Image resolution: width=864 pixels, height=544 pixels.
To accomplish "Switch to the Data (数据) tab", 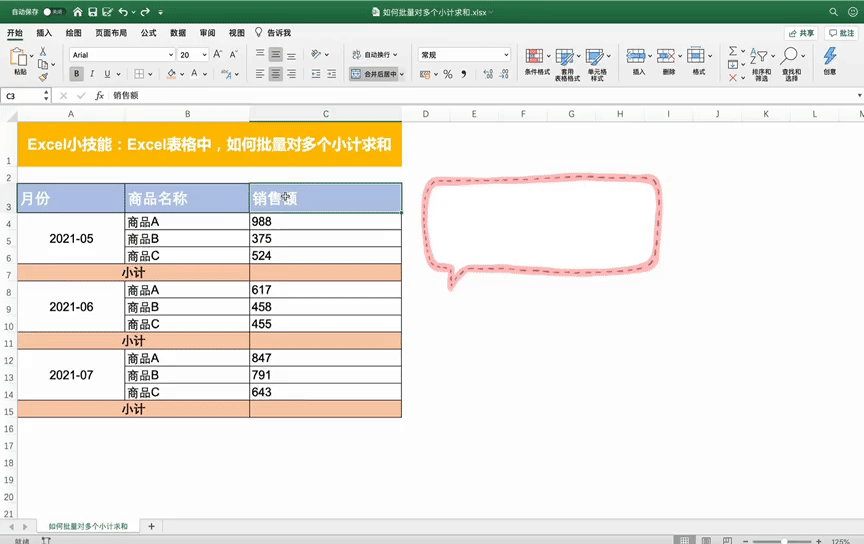I will (178, 33).
